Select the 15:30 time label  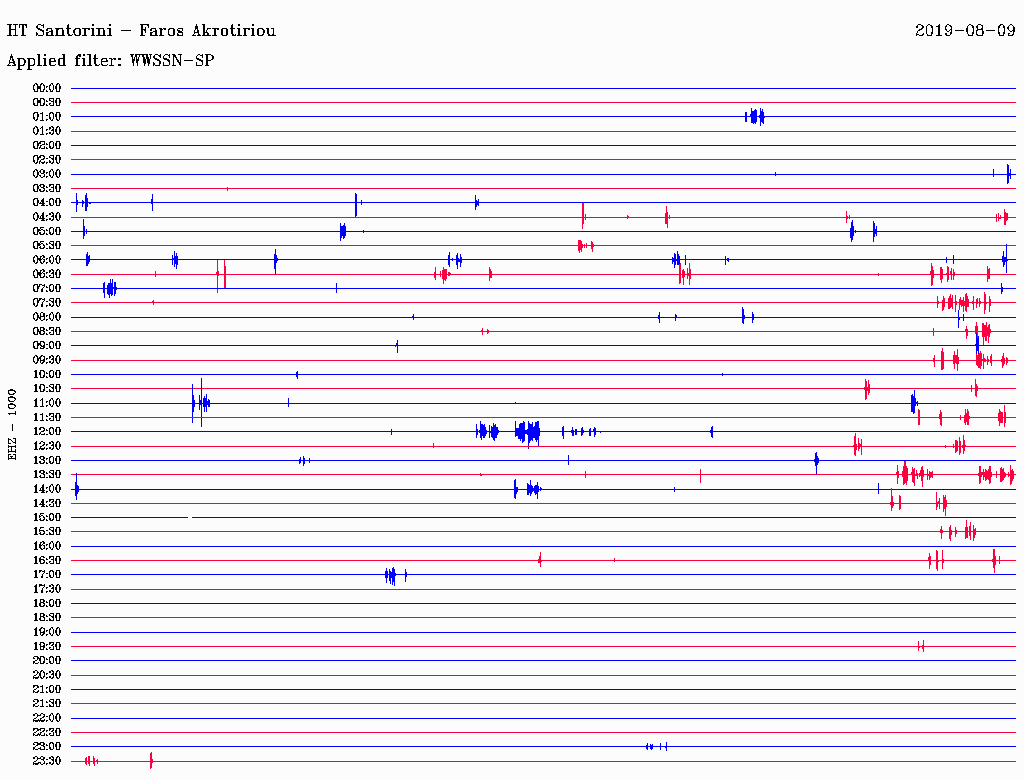[x=47, y=532]
